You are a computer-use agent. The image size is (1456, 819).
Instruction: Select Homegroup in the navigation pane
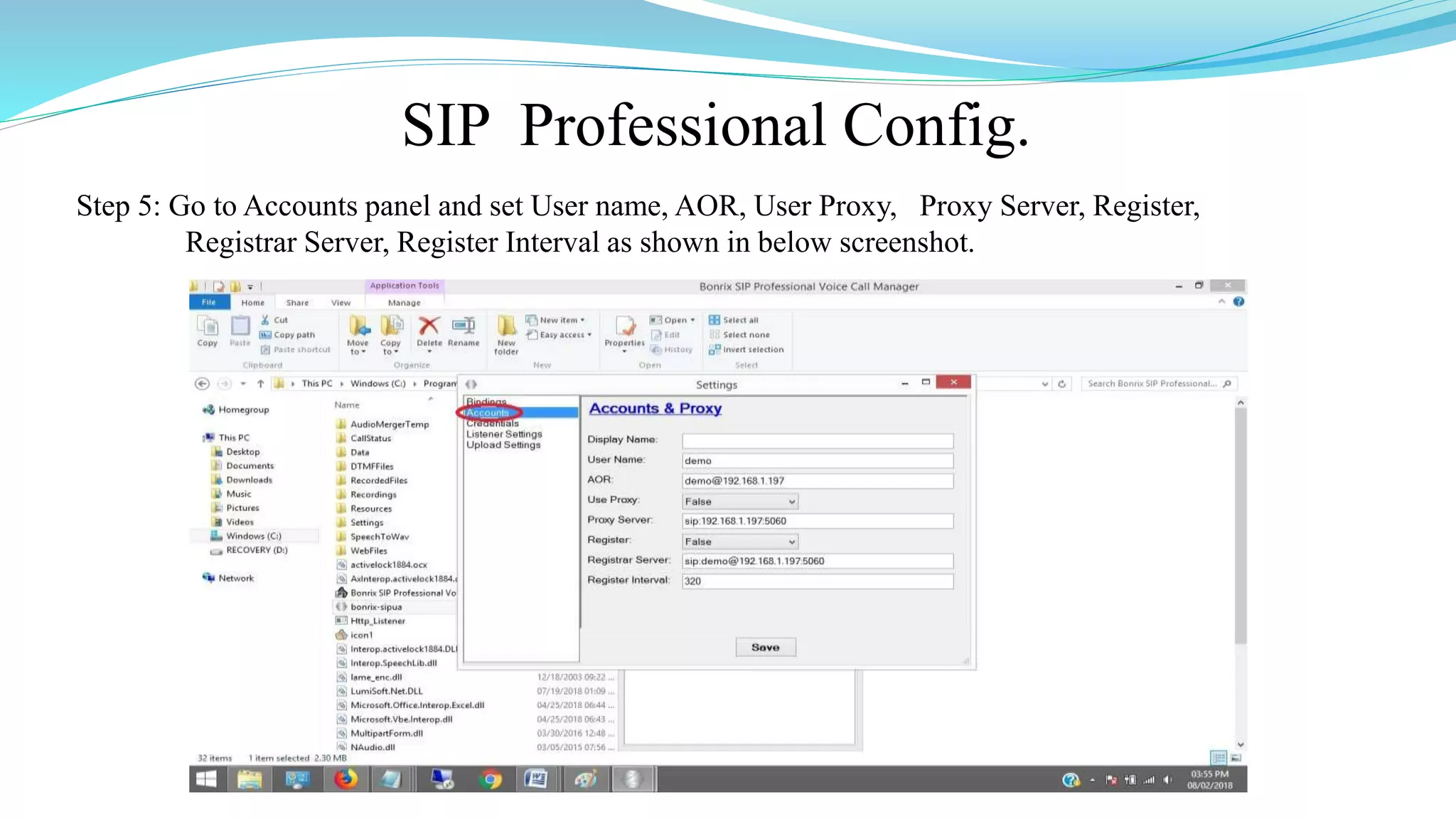pos(237,409)
